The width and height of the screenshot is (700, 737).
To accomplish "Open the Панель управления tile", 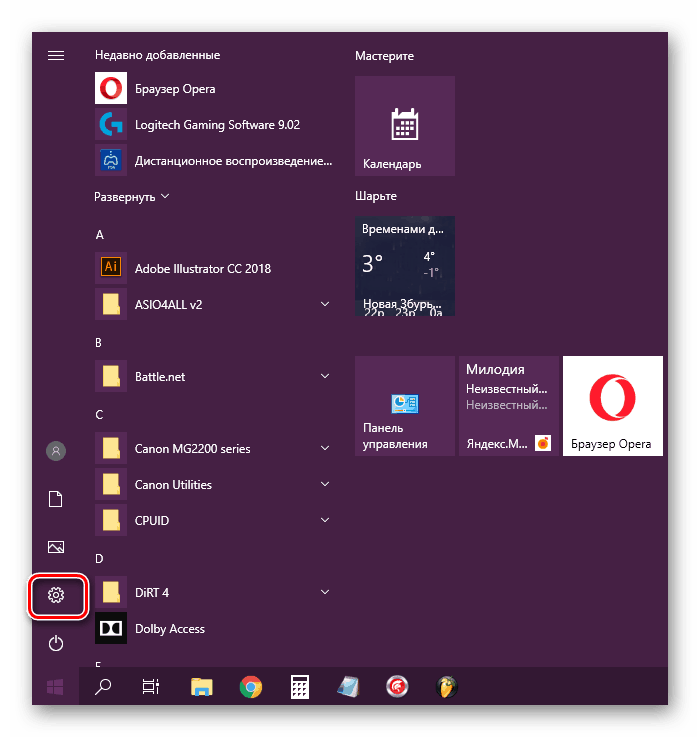I will pos(405,406).
